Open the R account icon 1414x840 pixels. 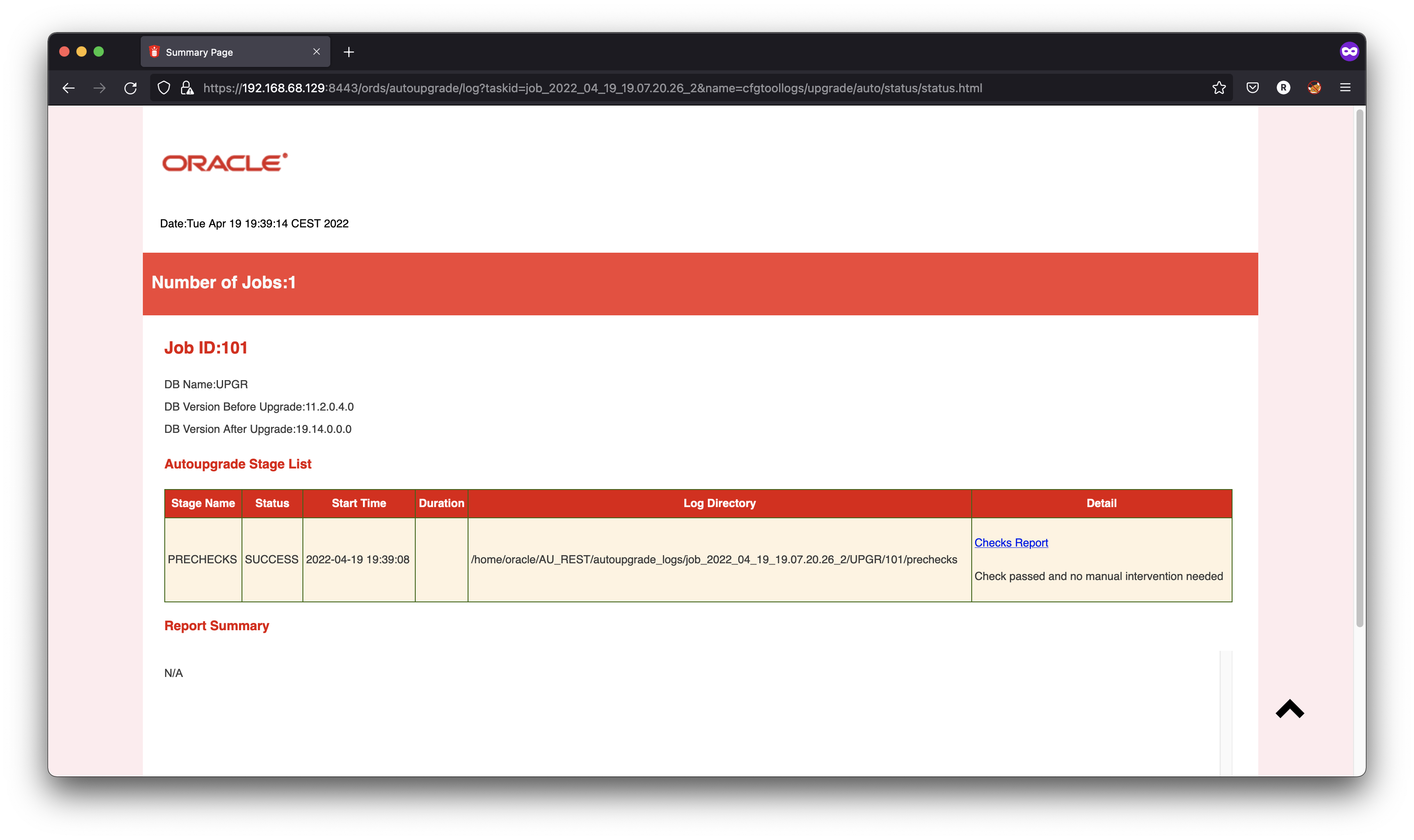click(x=1283, y=88)
